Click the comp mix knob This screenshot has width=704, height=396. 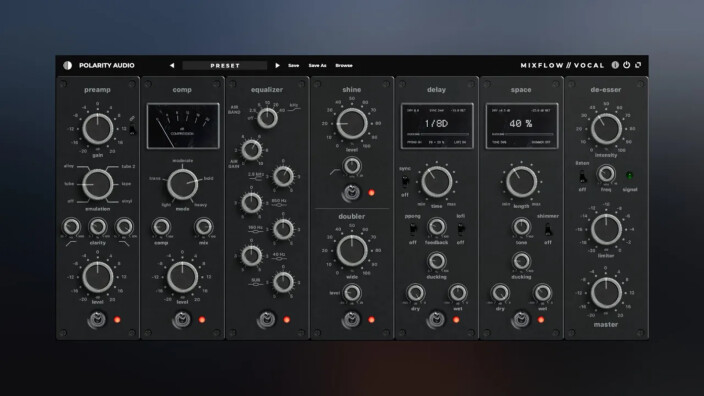coord(203,227)
